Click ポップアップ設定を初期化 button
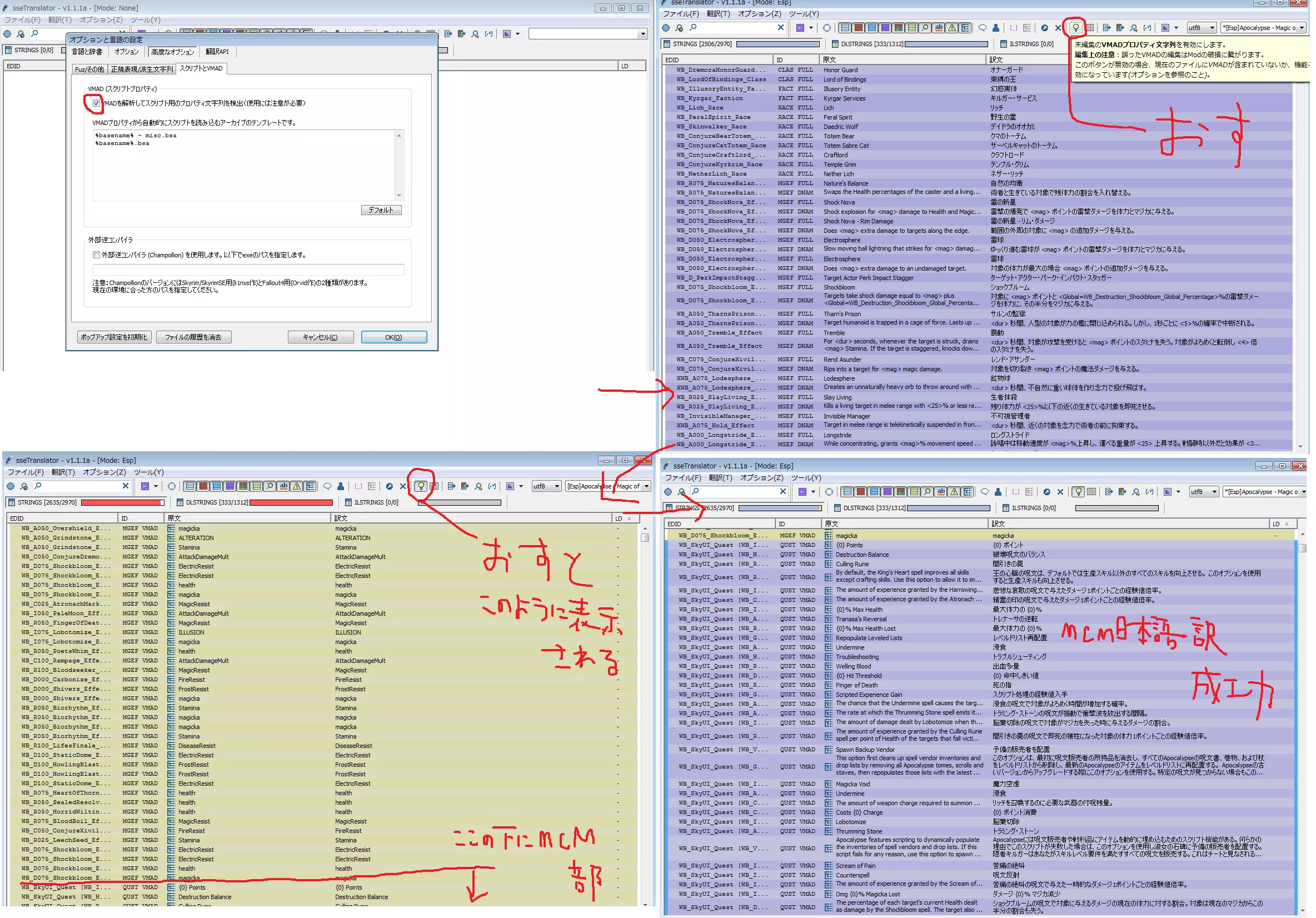The height and width of the screenshot is (918, 1316). tap(114, 337)
